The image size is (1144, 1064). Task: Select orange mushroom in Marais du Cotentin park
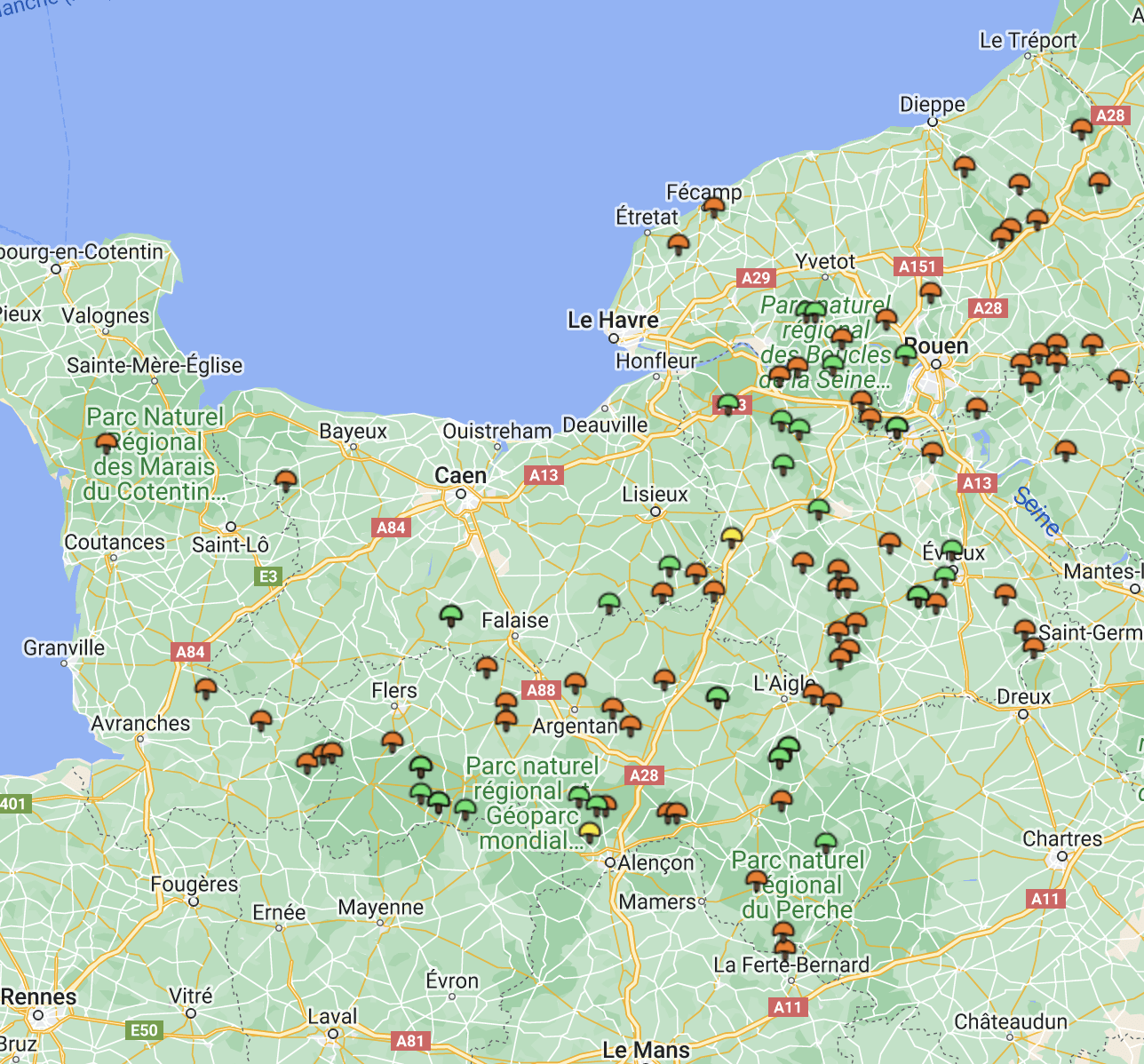pos(107,442)
